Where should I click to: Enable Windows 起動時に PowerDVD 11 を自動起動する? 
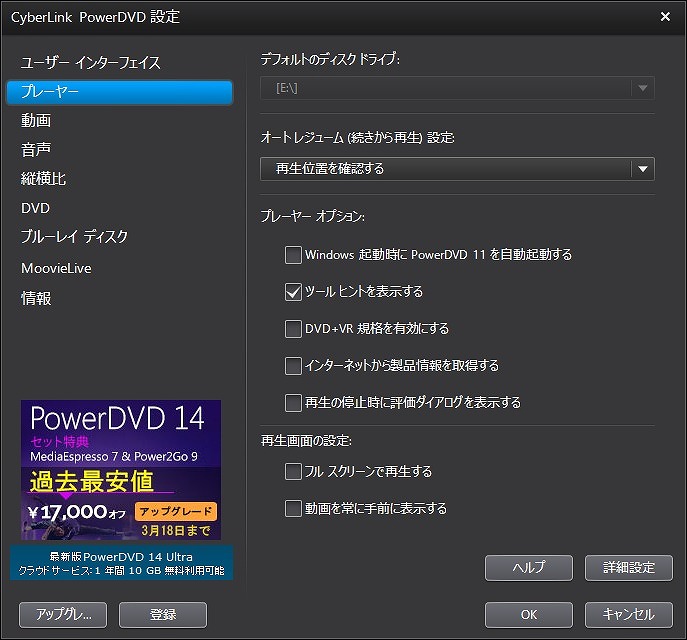click(x=293, y=255)
